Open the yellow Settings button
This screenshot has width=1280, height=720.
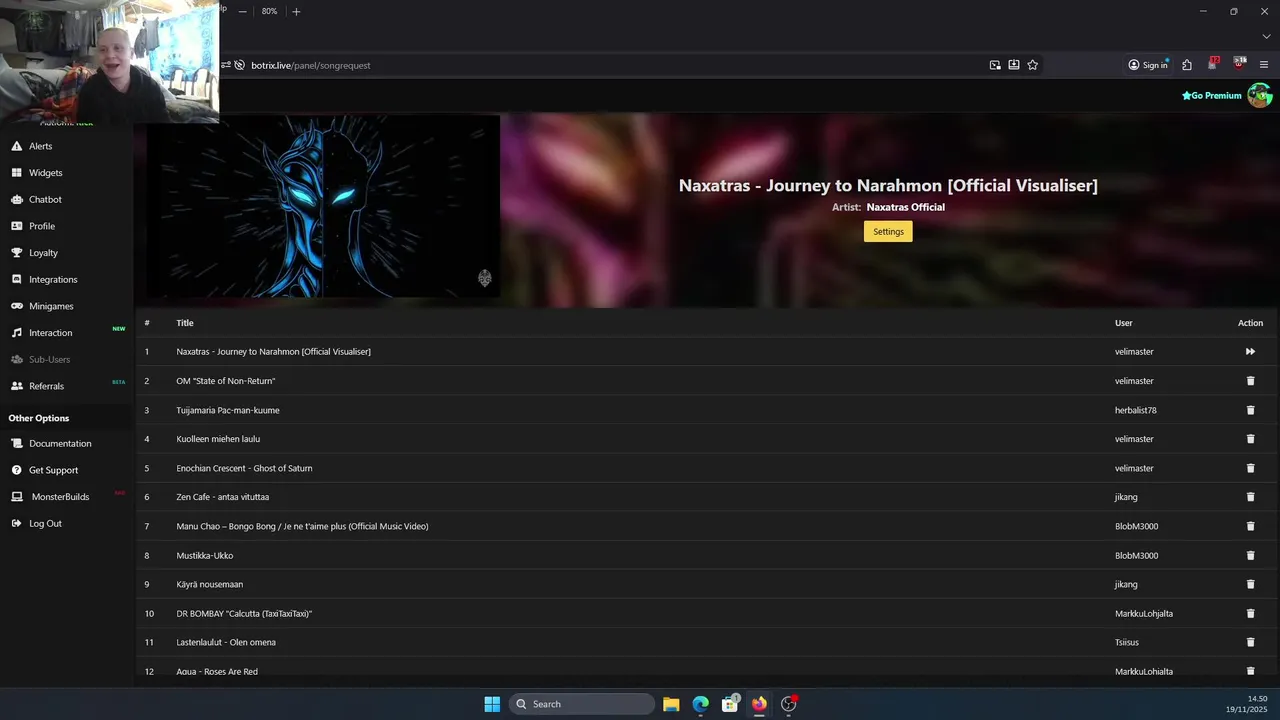[x=888, y=231]
